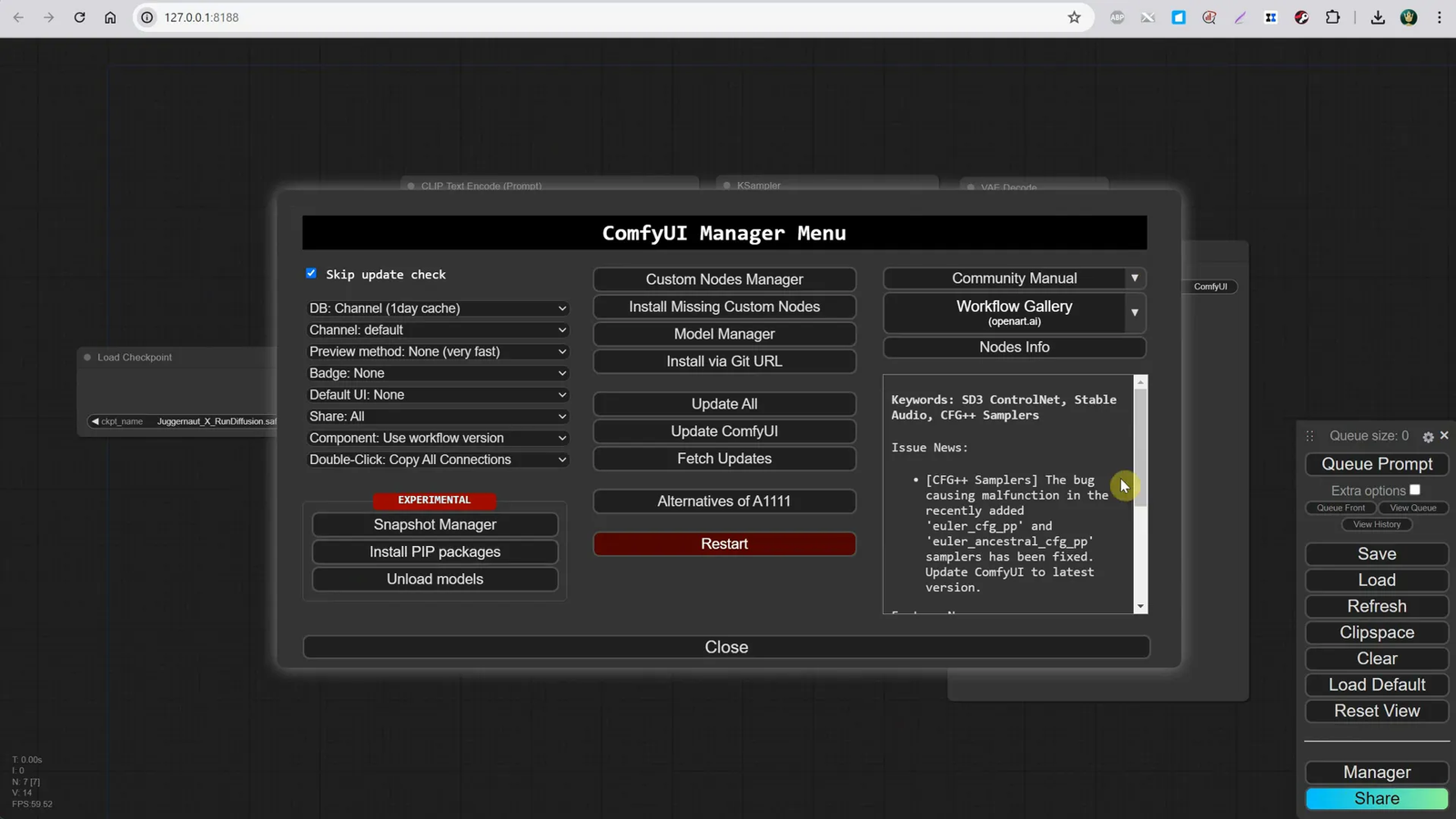Open the browser Extensions puzzle icon
The width and height of the screenshot is (1456, 819).
point(1333,17)
